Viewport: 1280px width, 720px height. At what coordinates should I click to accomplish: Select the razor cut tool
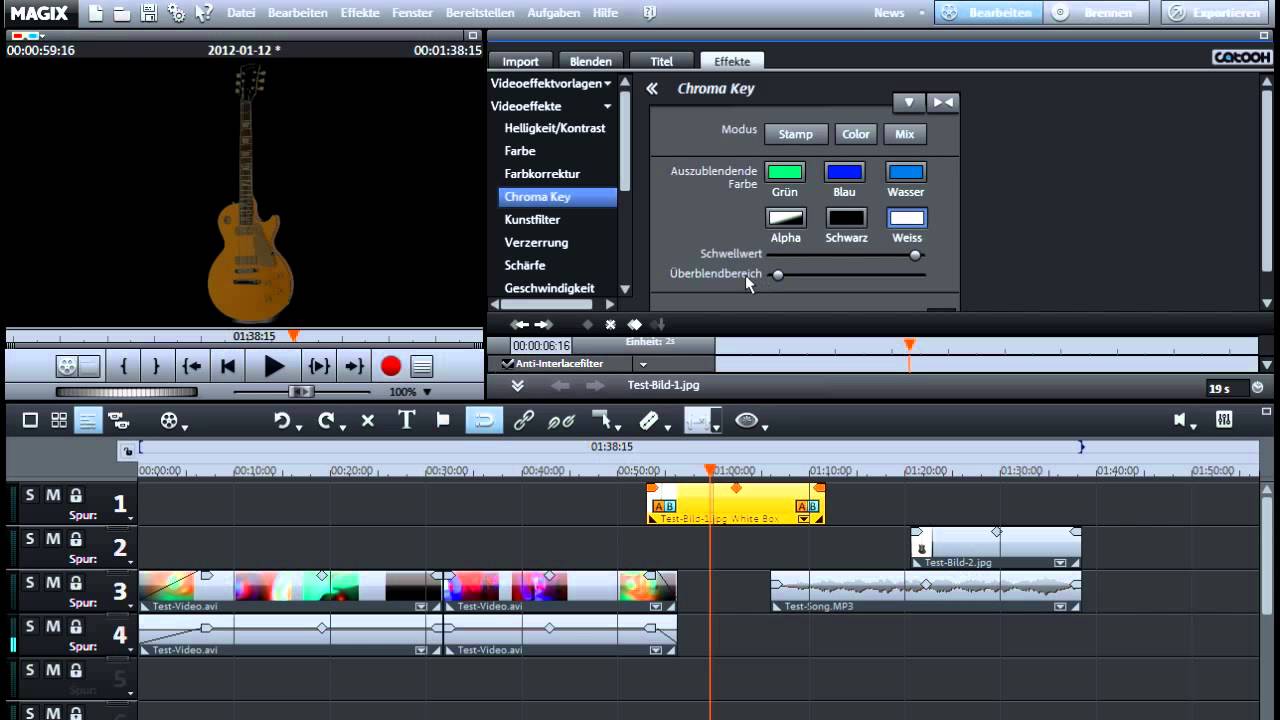(648, 421)
